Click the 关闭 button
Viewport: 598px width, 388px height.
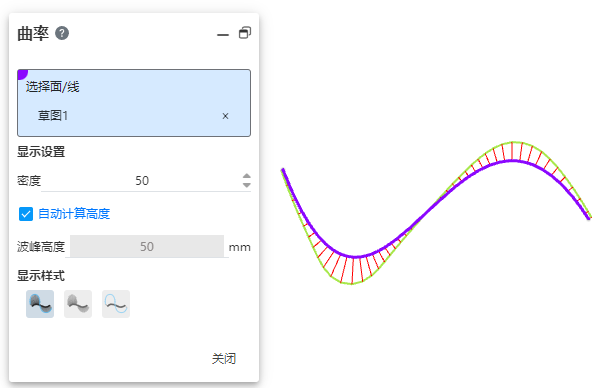224,359
